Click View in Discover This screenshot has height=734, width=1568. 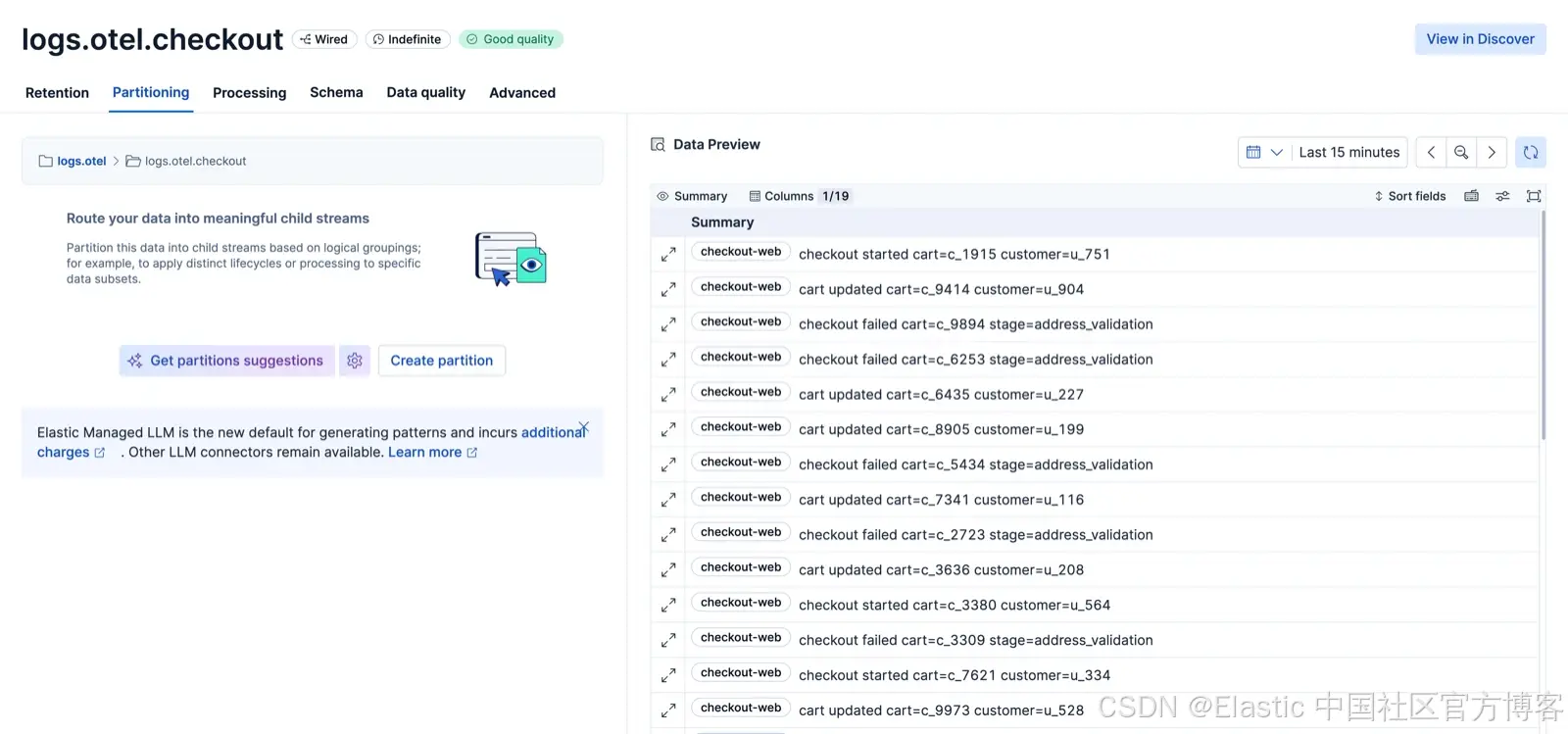click(1480, 39)
